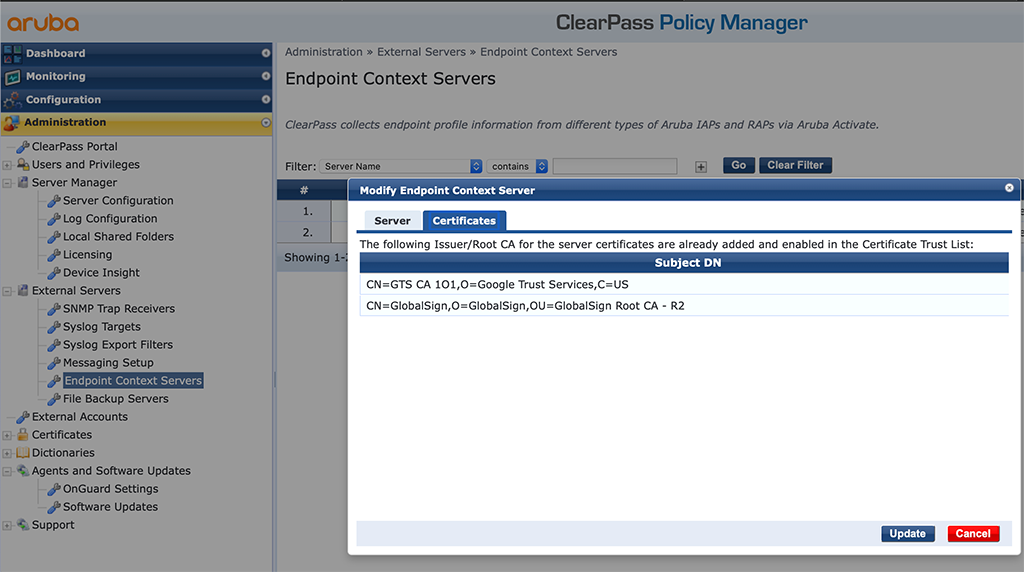The image size is (1024, 572).
Task: Click the Dashboard icon in sidebar
Action: click(x=12, y=54)
